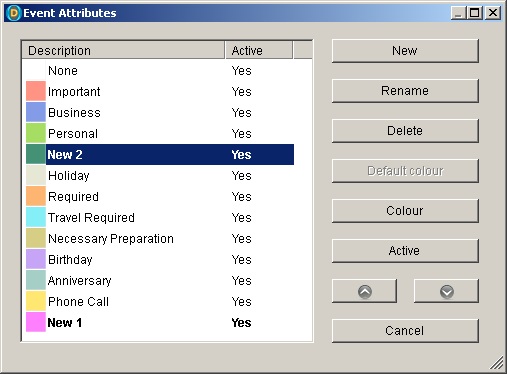Click the resize grip at window corner

pos(497,363)
